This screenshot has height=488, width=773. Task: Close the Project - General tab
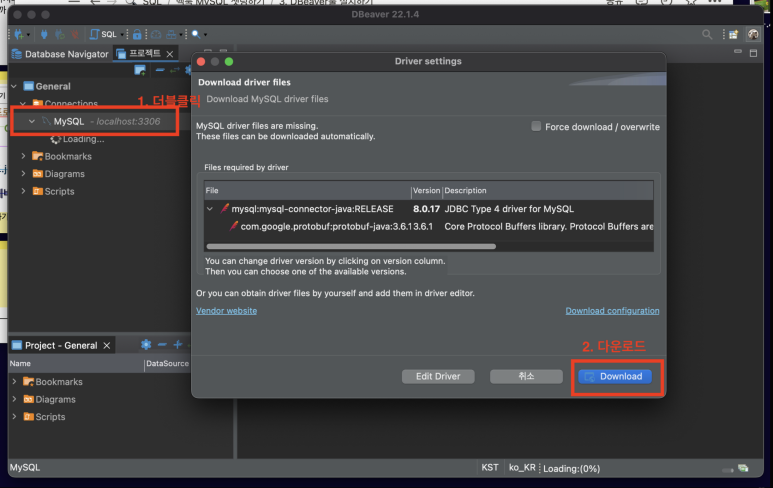[x=106, y=346]
